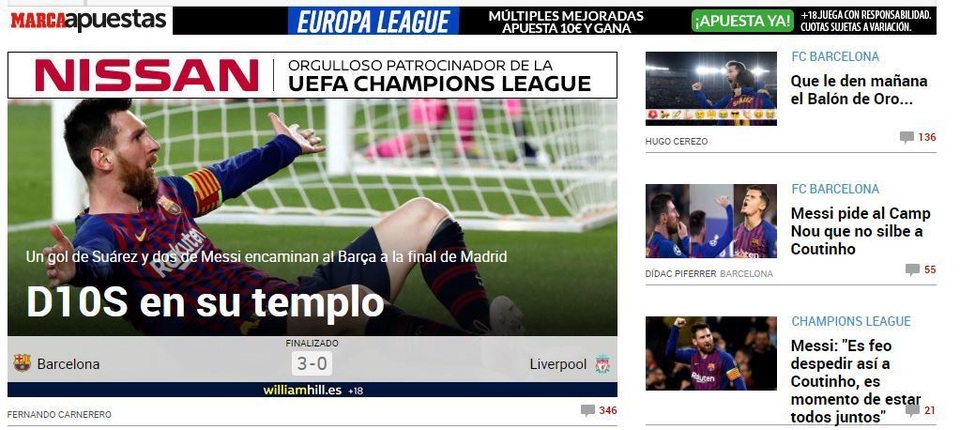Open thumbnail of Messi celebrating with emojis

click(711, 89)
